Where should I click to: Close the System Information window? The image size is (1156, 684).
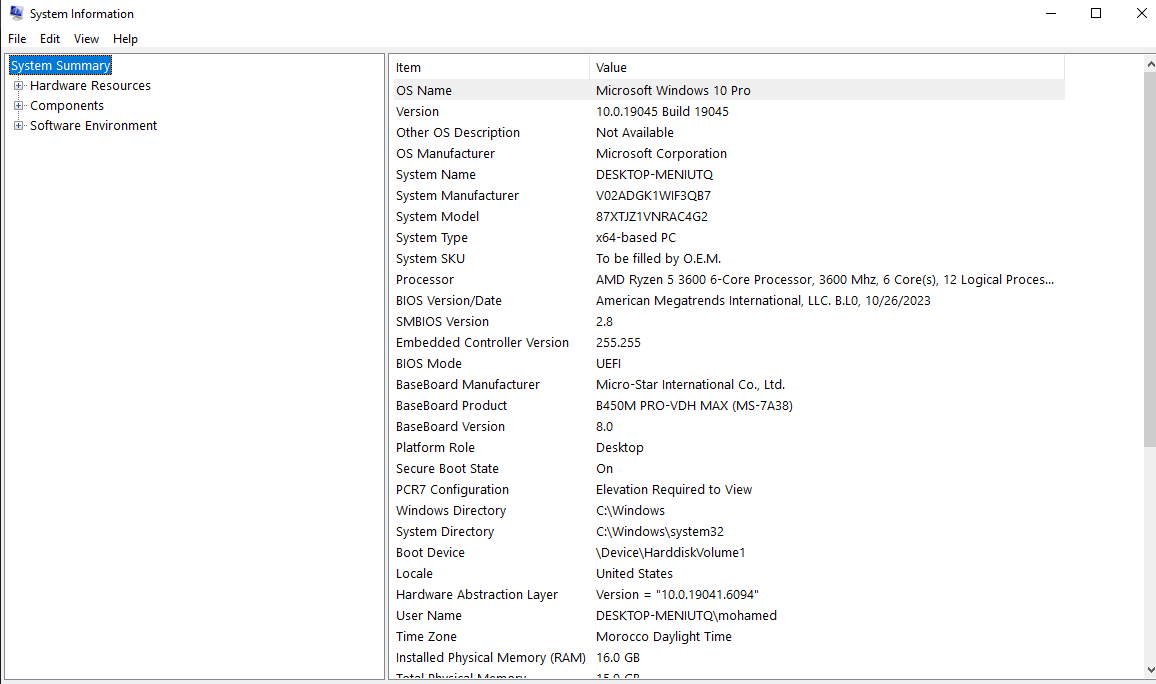pyautogui.click(x=1141, y=13)
